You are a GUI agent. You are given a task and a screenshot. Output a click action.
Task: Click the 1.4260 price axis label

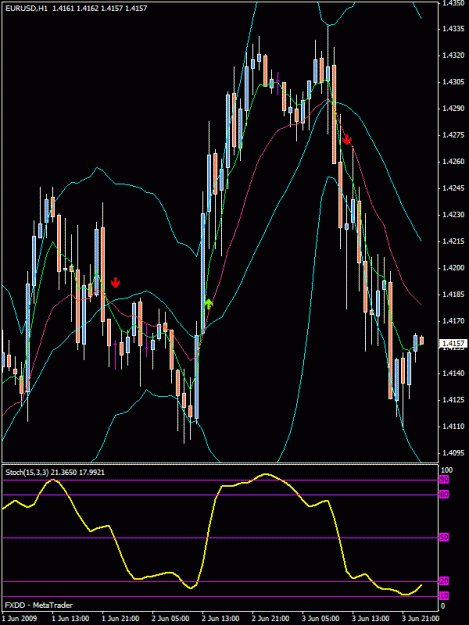(x=453, y=162)
